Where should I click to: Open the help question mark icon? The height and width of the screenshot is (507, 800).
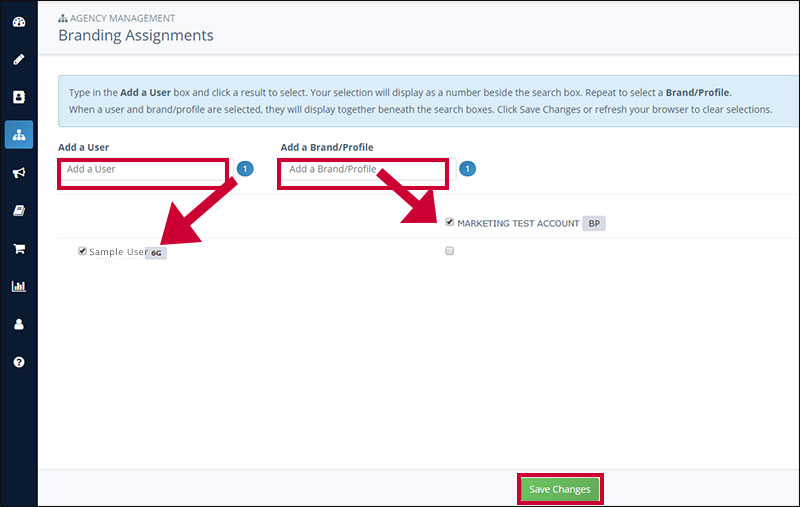(x=19, y=362)
